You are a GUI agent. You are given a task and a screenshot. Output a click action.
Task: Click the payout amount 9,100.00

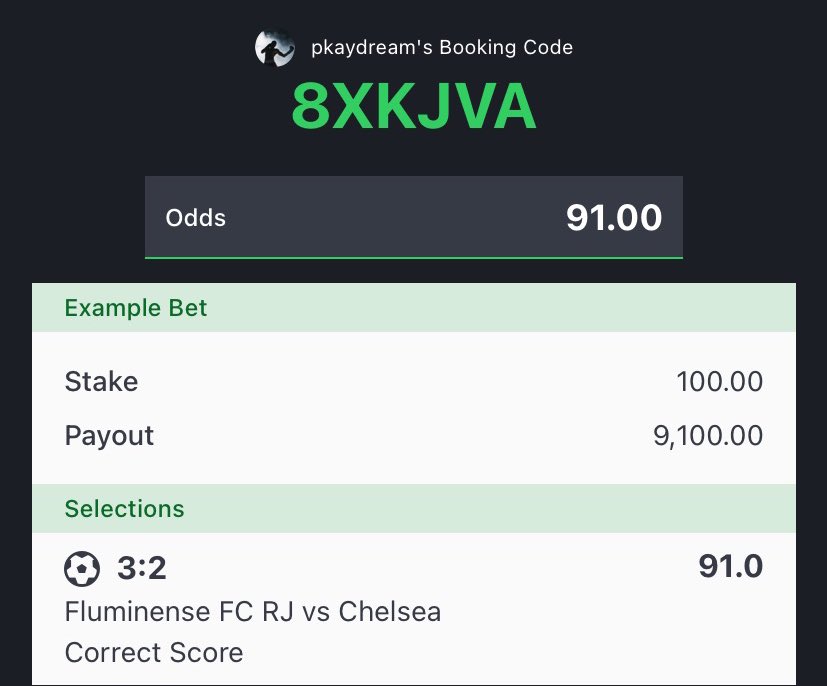click(x=708, y=436)
